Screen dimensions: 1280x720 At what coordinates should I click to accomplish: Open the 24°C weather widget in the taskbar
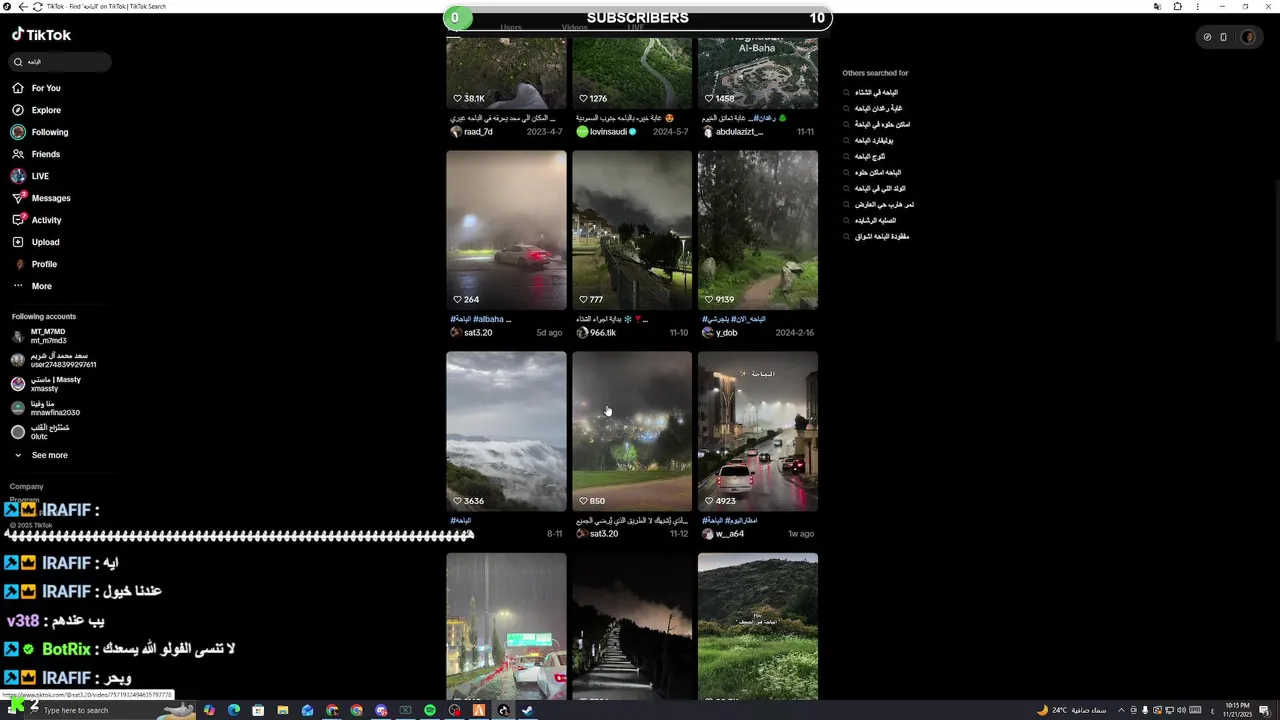1071,710
